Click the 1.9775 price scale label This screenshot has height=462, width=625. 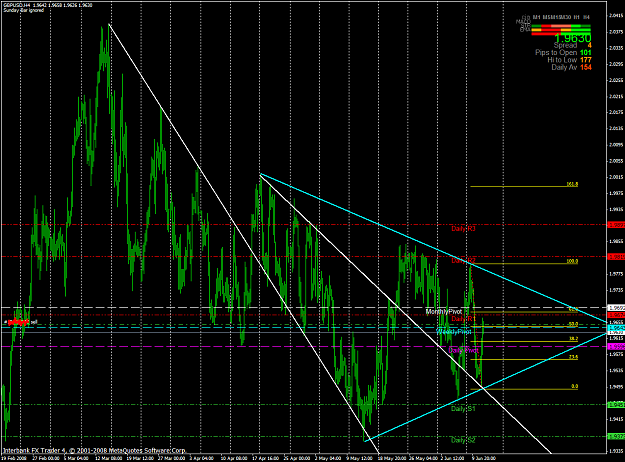pos(616,273)
